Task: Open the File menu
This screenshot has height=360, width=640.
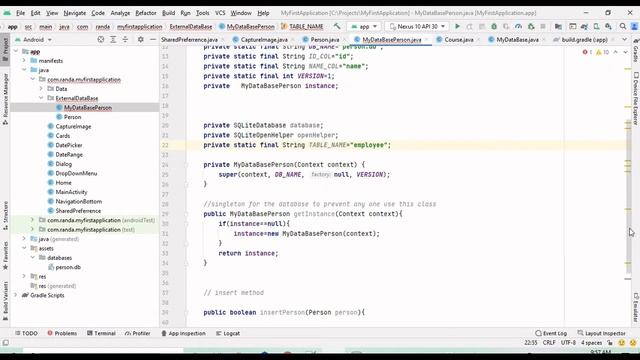Action: [x=20, y=13]
